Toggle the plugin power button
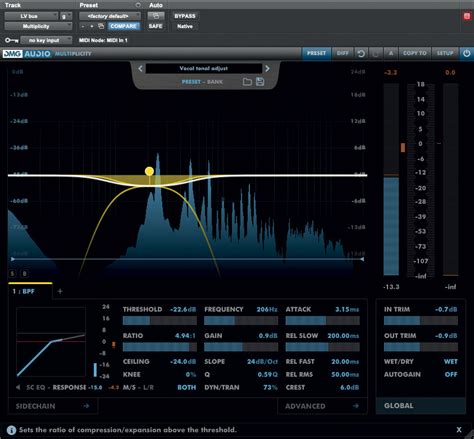This screenshot has width=474, height=439. point(466,53)
